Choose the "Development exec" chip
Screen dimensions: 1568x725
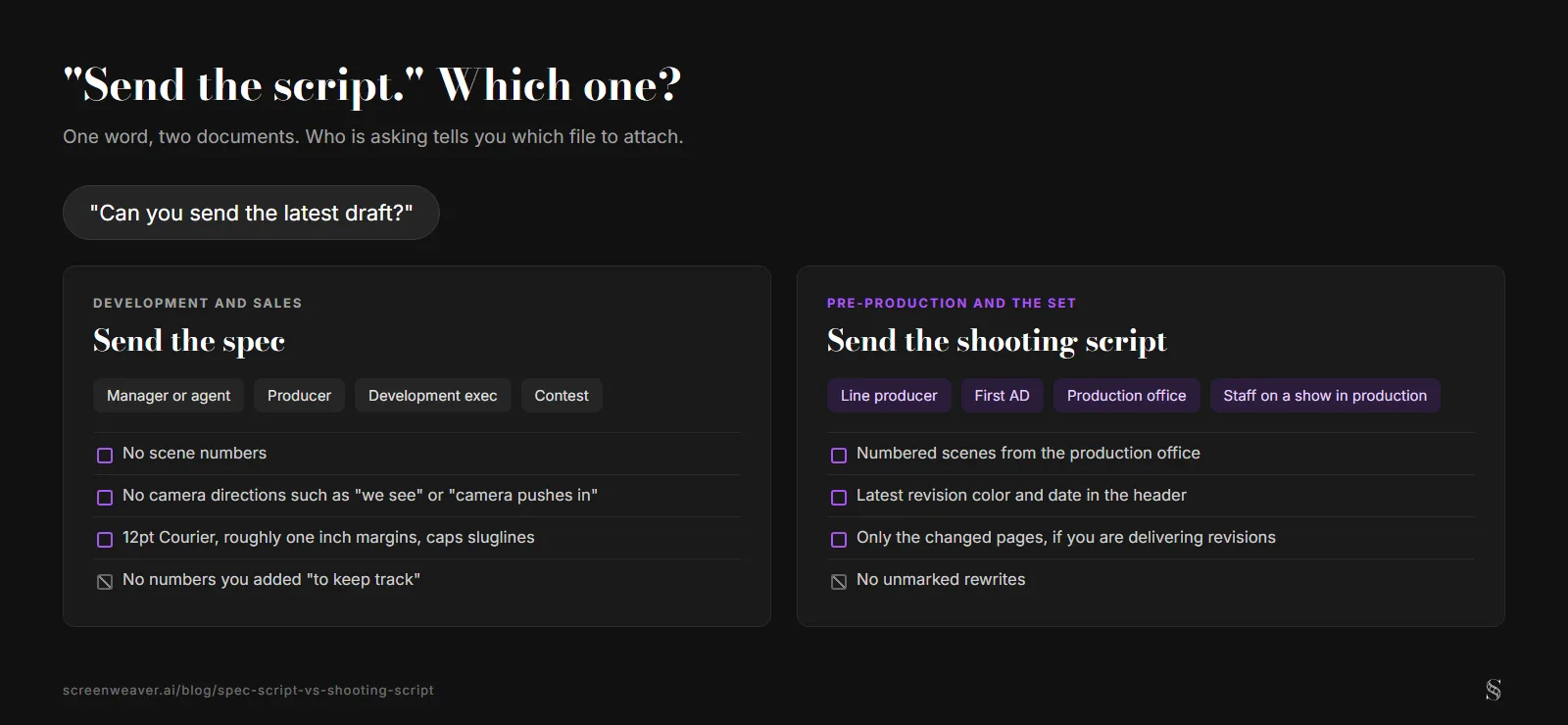pos(433,396)
